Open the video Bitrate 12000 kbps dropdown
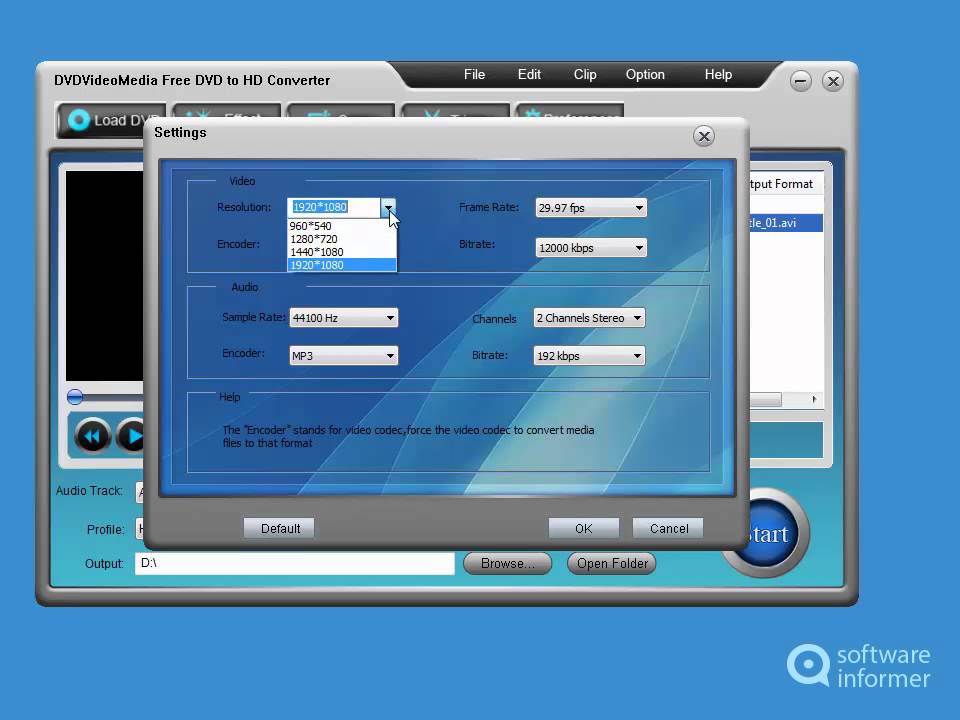Screen dimensions: 960x720 591,248
